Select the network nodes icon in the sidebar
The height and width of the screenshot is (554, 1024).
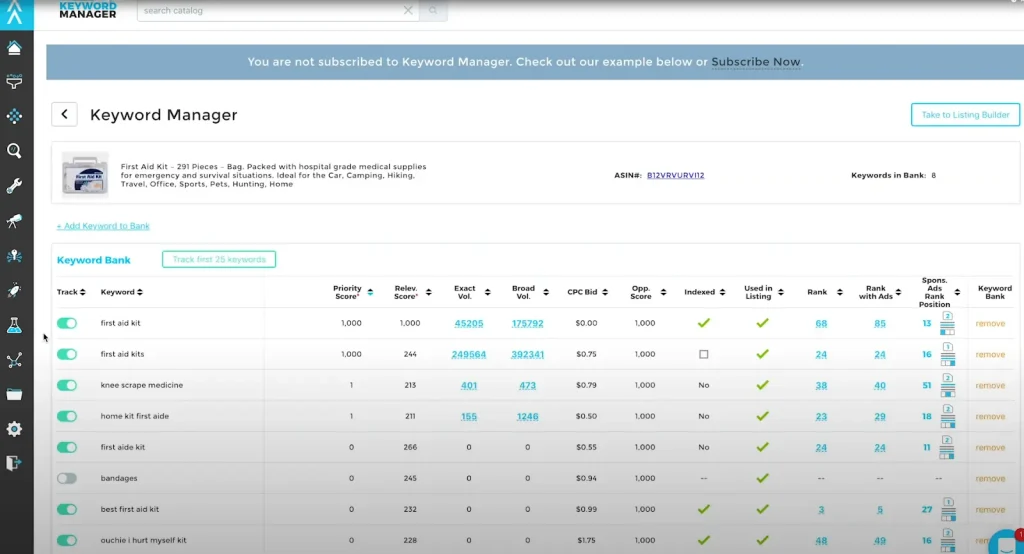14,360
